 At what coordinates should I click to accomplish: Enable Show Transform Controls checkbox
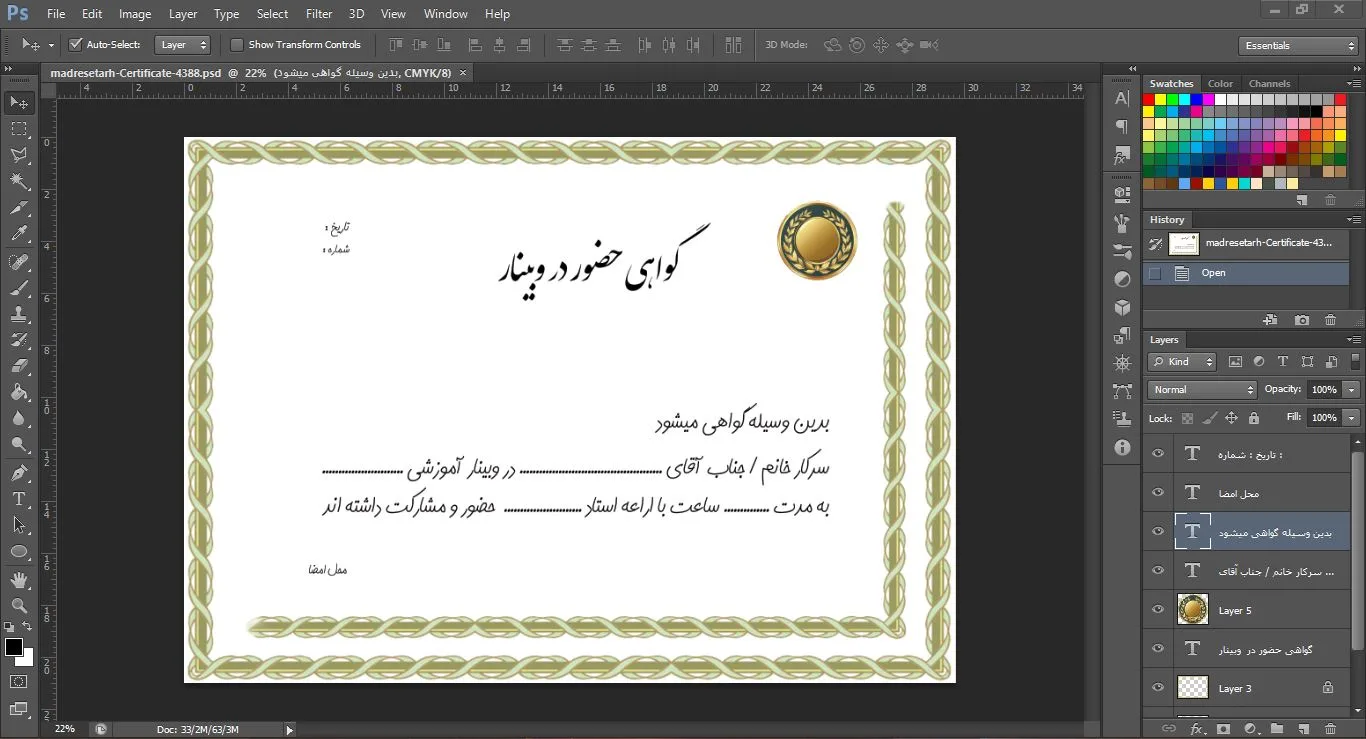pyautogui.click(x=237, y=44)
